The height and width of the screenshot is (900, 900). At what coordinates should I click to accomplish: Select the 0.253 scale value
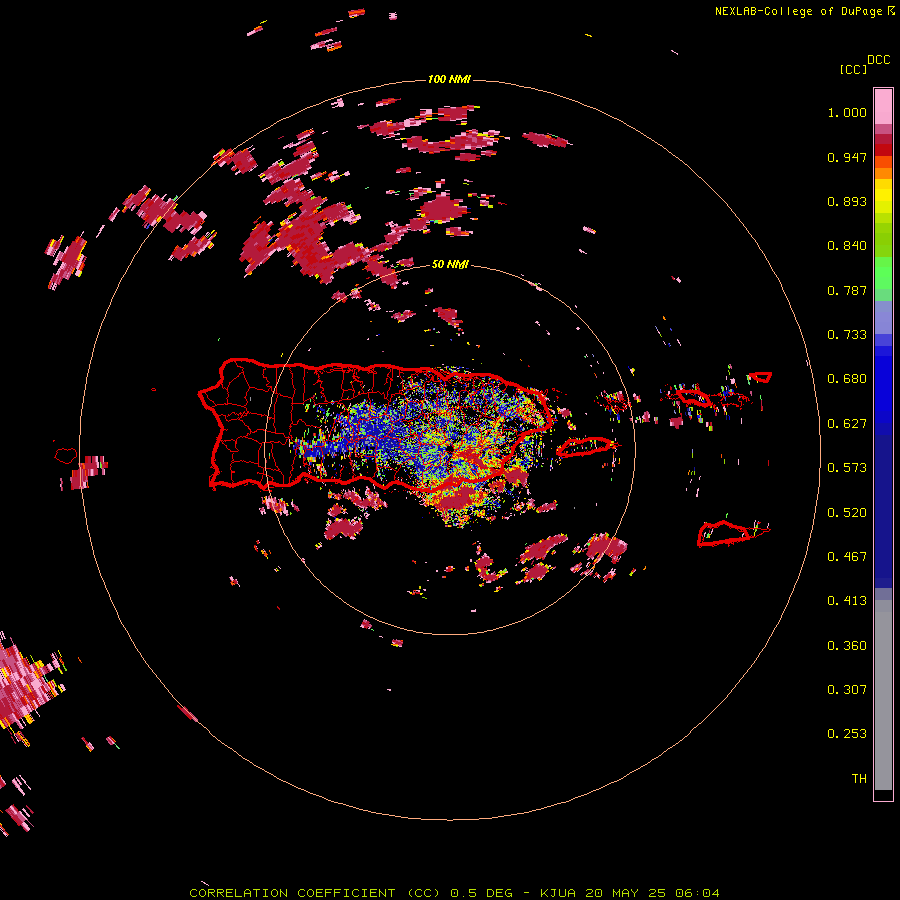tap(847, 734)
